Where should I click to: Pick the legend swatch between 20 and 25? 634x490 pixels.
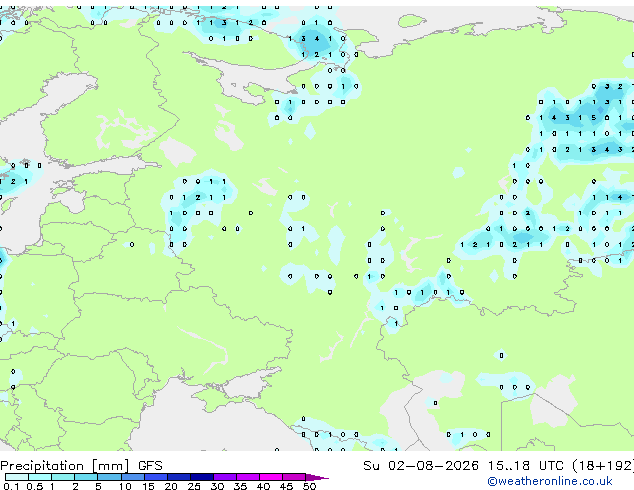pyautogui.click(x=179, y=477)
